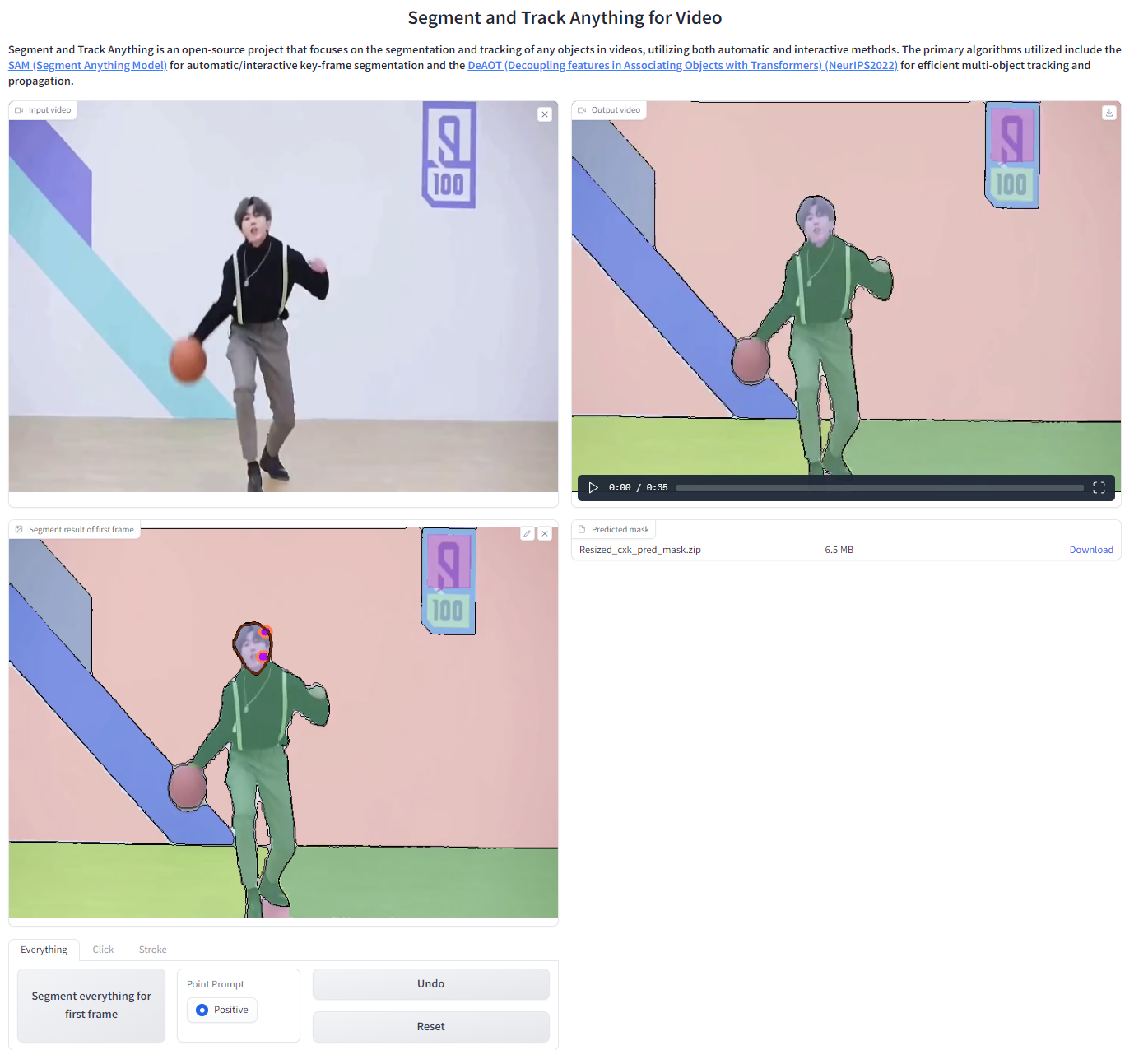Enter fullscreen on the output video player
Screen dimensions: 1148x1050
1099,487
